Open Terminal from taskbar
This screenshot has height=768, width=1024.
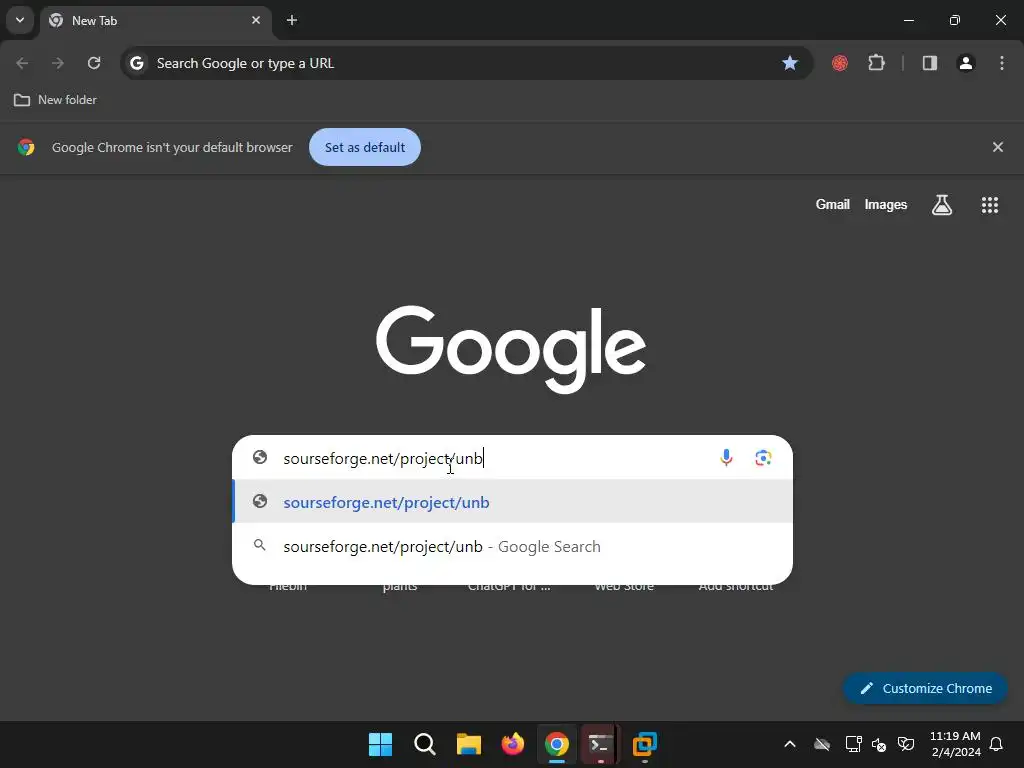tap(601, 744)
